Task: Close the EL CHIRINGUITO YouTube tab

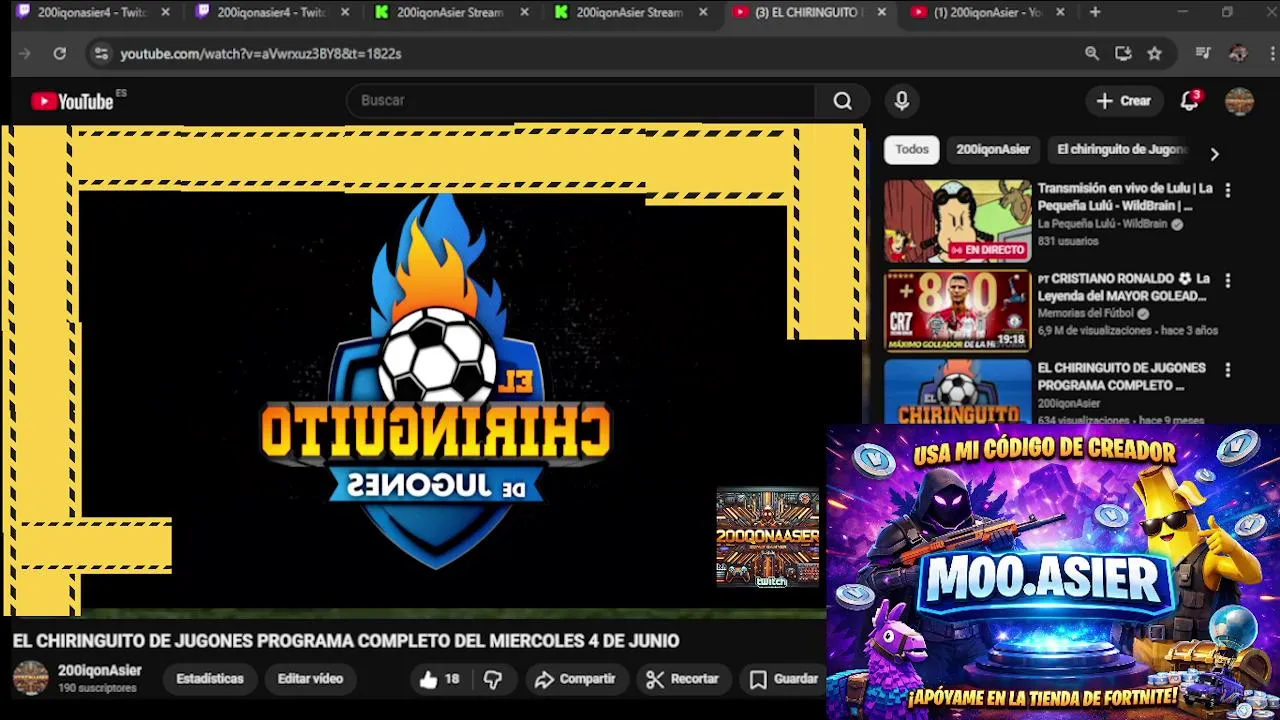Action: 881,12
